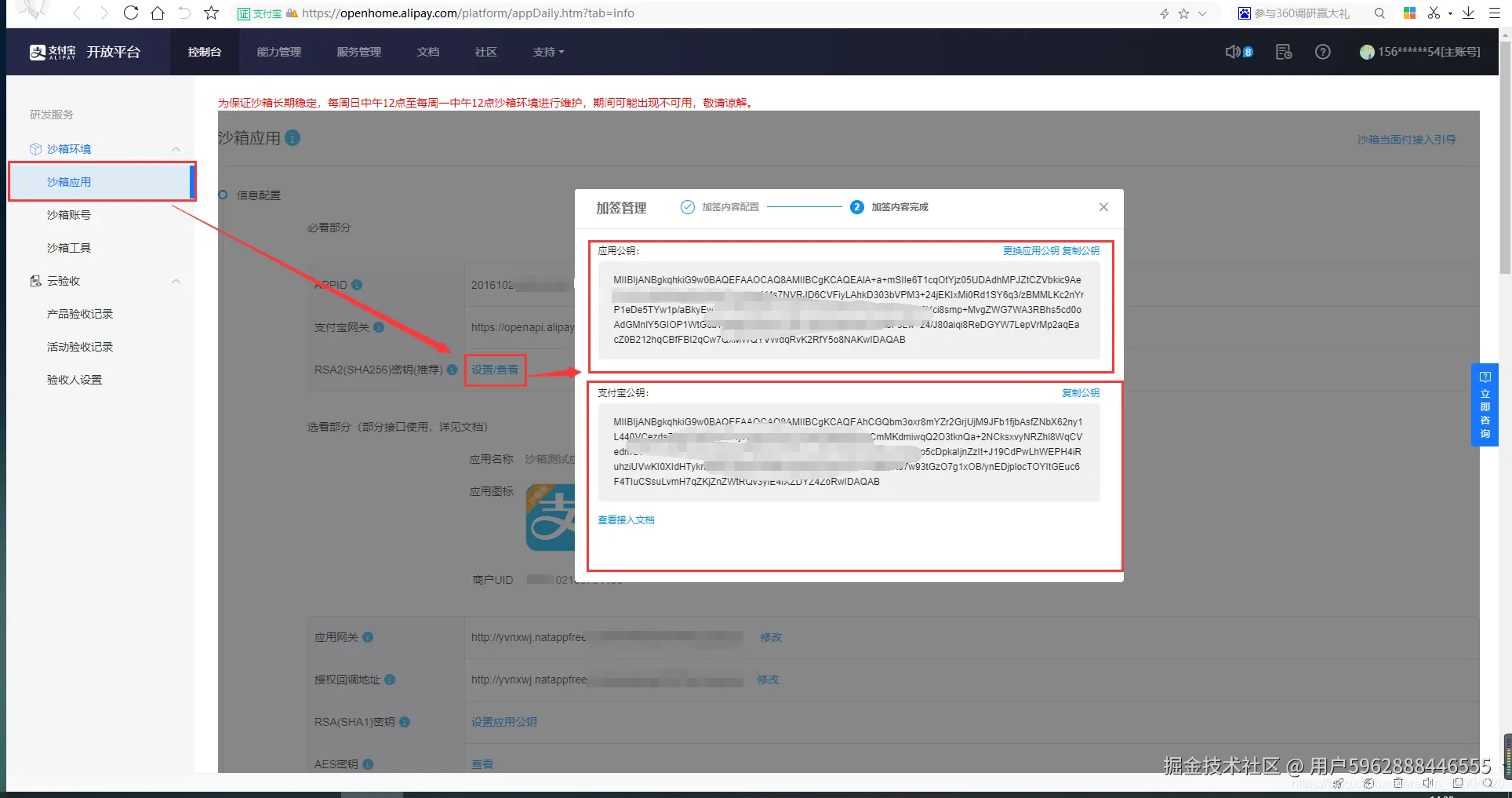Click the 加签内容完成 step

point(890,207)
